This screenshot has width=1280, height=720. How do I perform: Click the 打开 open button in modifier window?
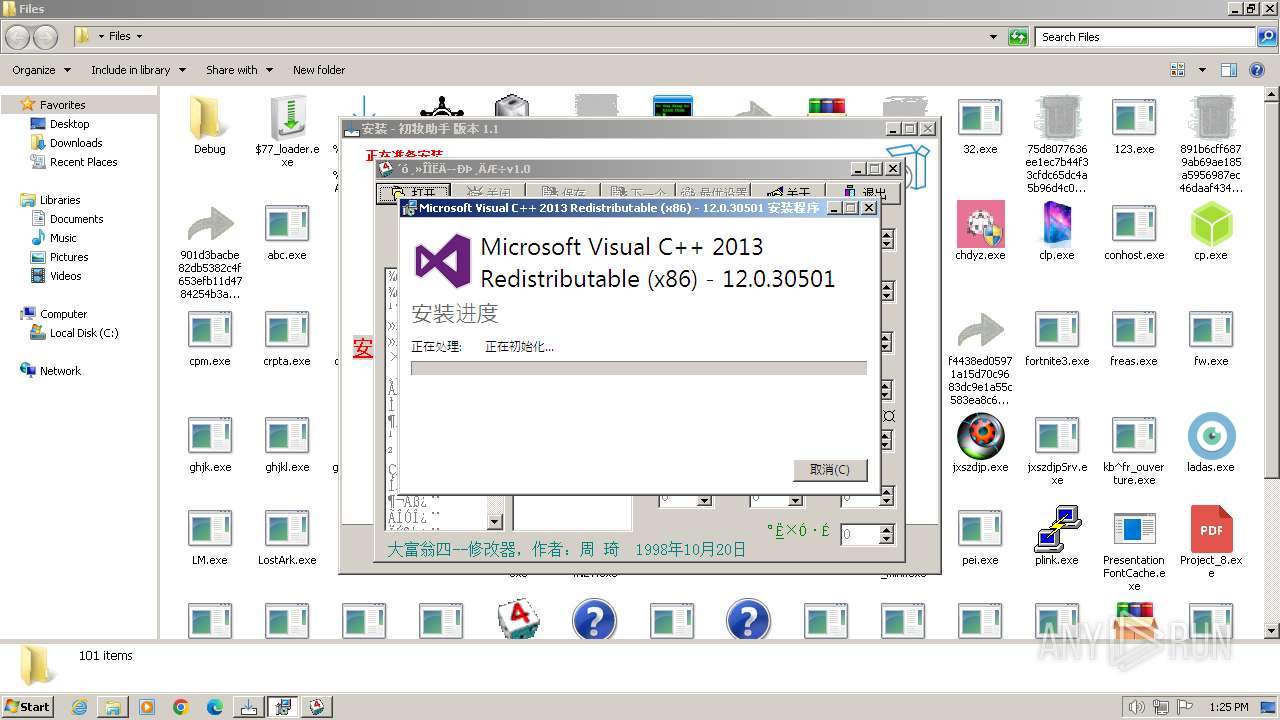point(415,193)
